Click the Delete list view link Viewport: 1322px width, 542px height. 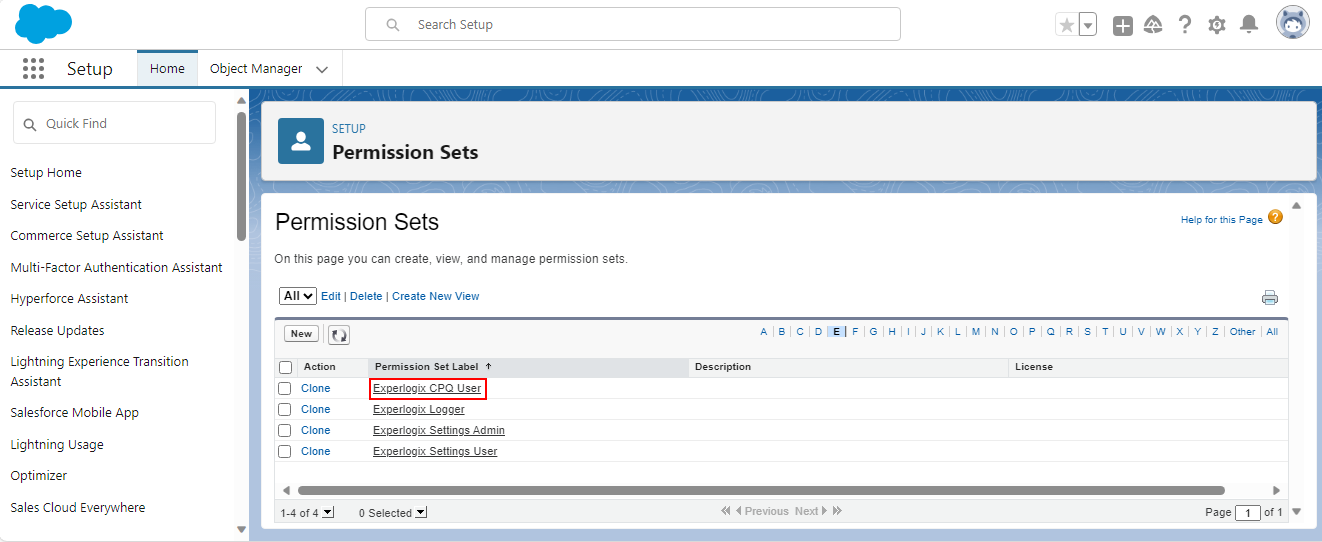(366, 296)
